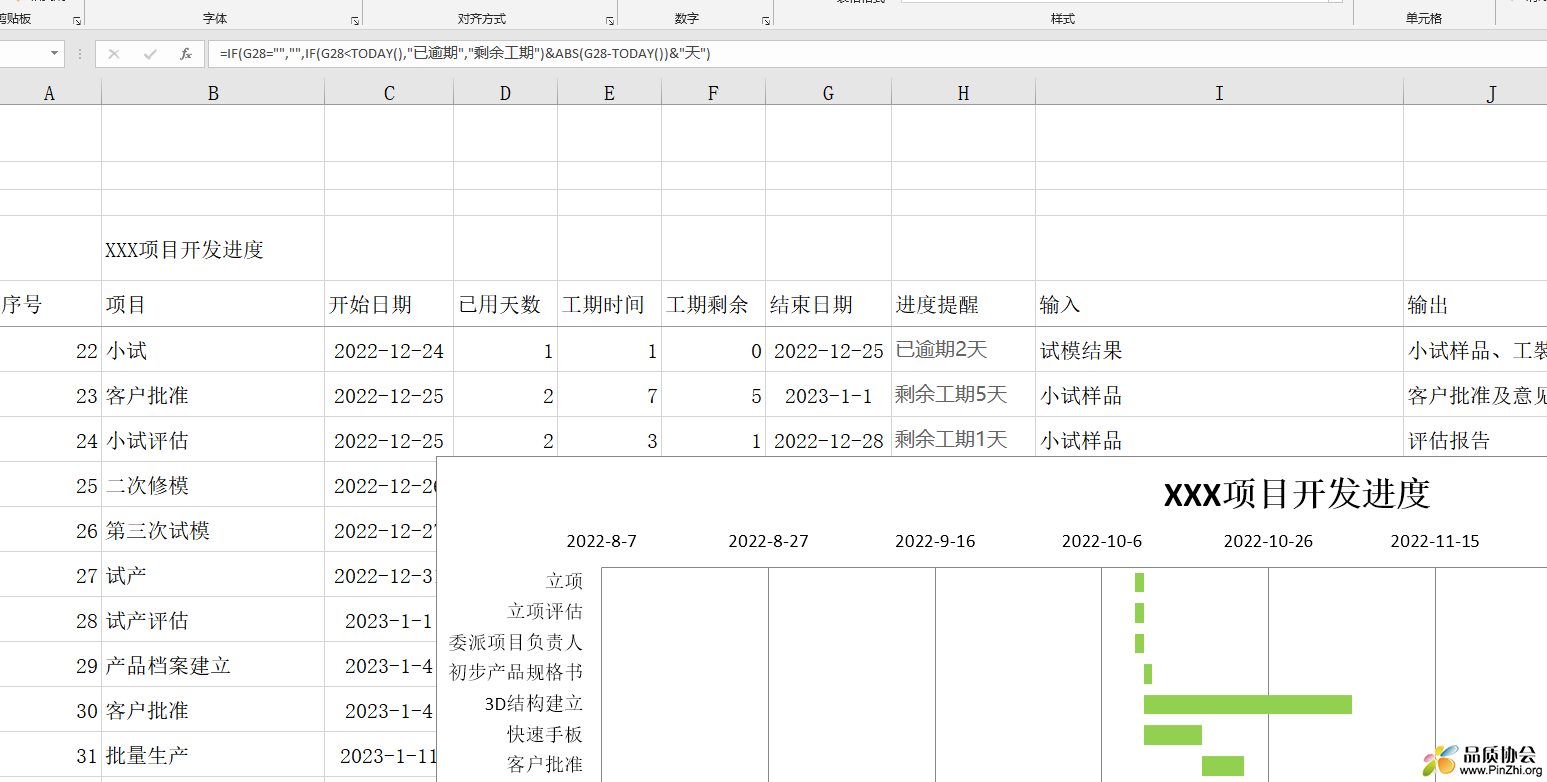
Task: Click the 序号 header cell
Action: (50, 304)
